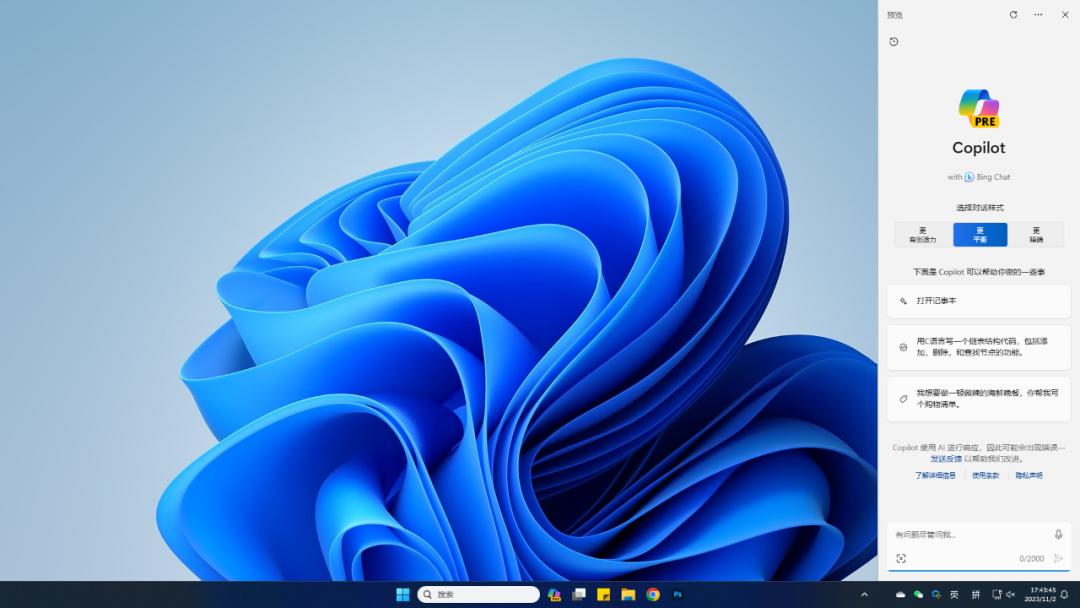Viewport: 1080px width, 608px height.
Task: Open the '使用条款' terms link
Action: [x=986, y=476]
